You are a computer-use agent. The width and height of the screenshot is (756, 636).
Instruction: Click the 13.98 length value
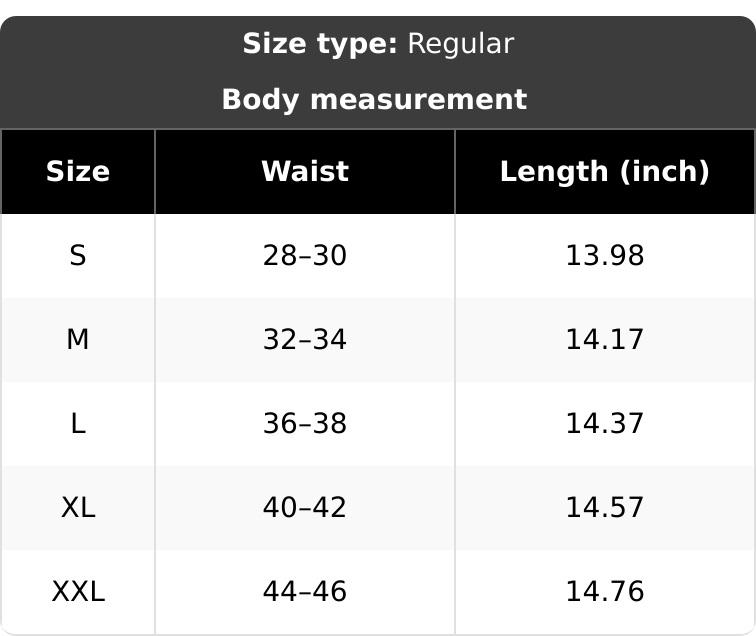click(x=605, y=256)
